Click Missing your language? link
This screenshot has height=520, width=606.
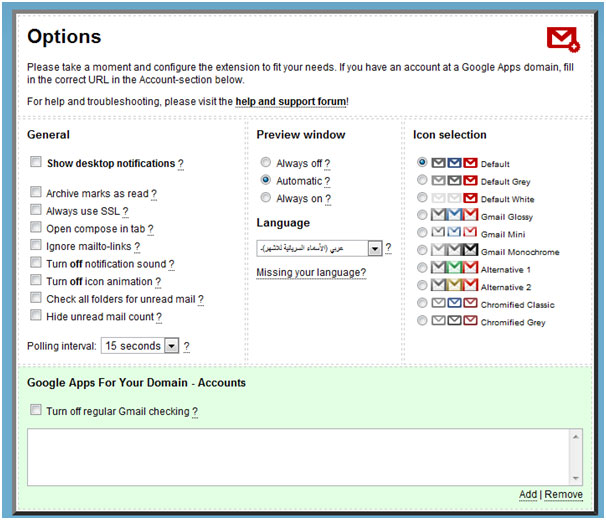311,273
